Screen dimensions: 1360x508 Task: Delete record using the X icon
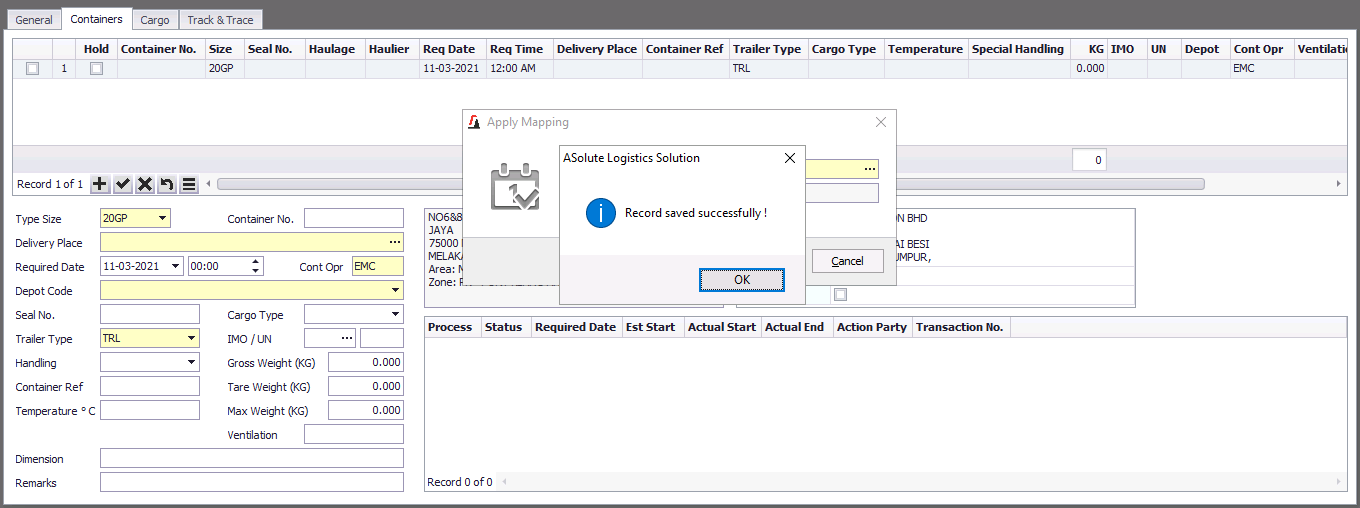[x=145, y=184]
